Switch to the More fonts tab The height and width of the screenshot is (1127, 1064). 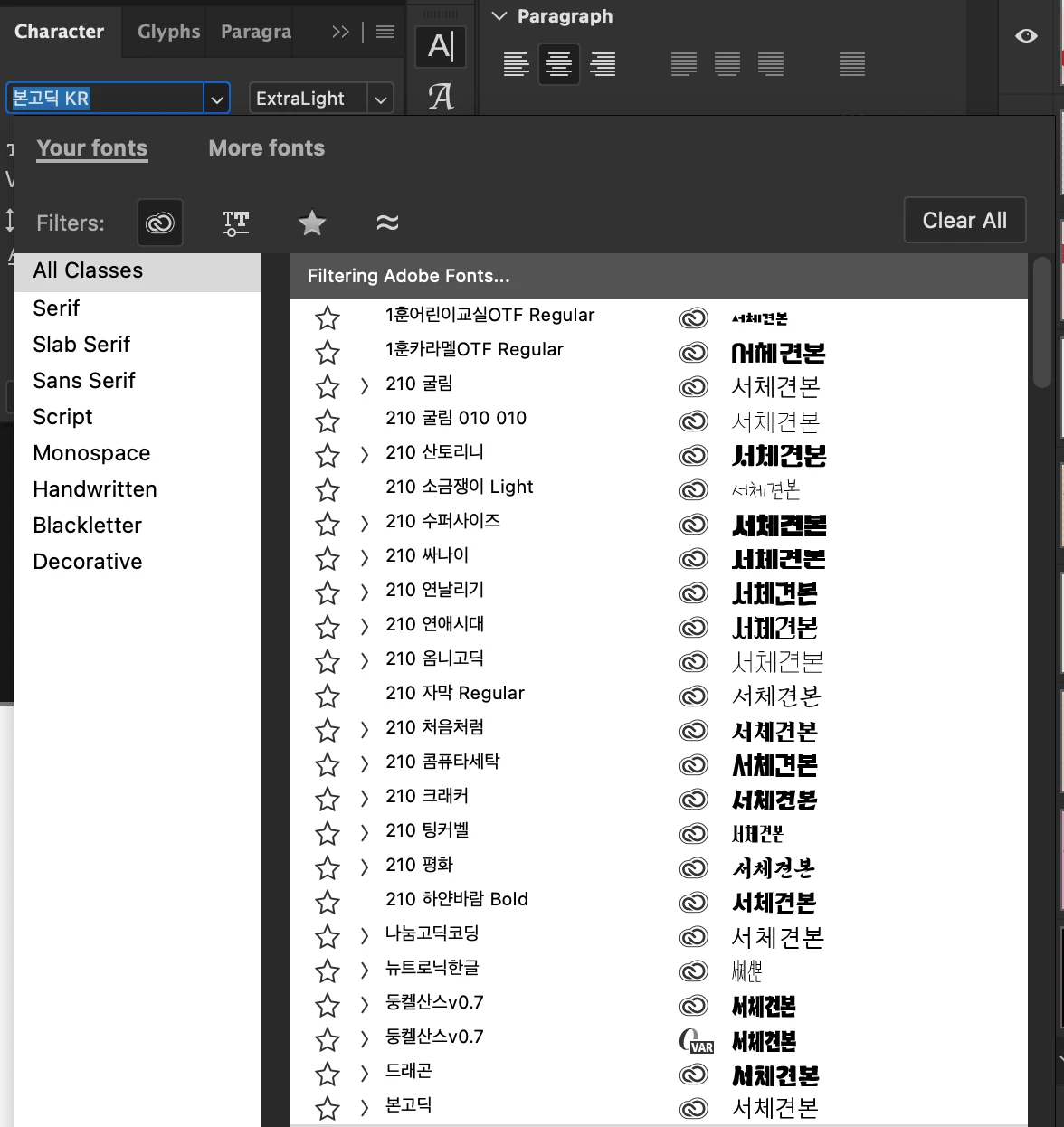point(267,148)
